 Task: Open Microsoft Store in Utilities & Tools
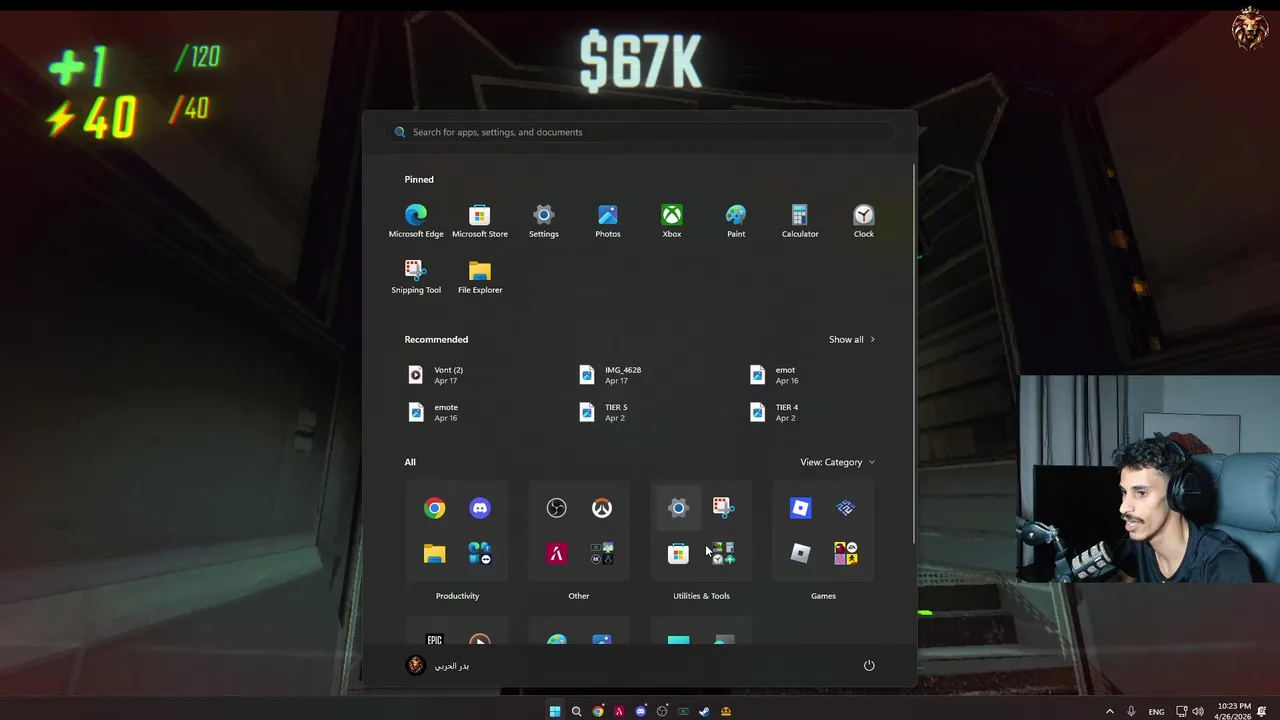pos(678,554)
